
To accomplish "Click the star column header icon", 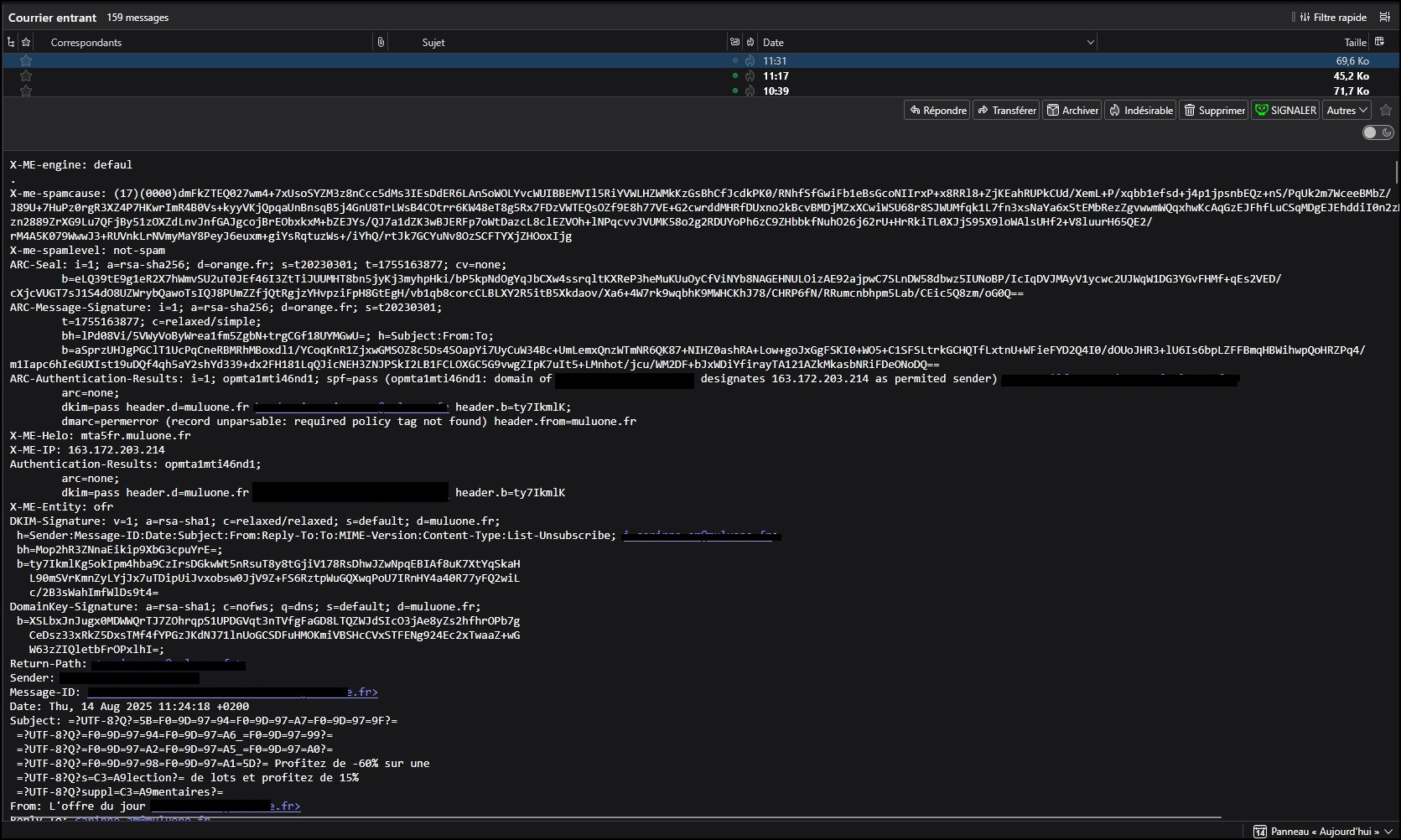I will (x=26, y=42).
